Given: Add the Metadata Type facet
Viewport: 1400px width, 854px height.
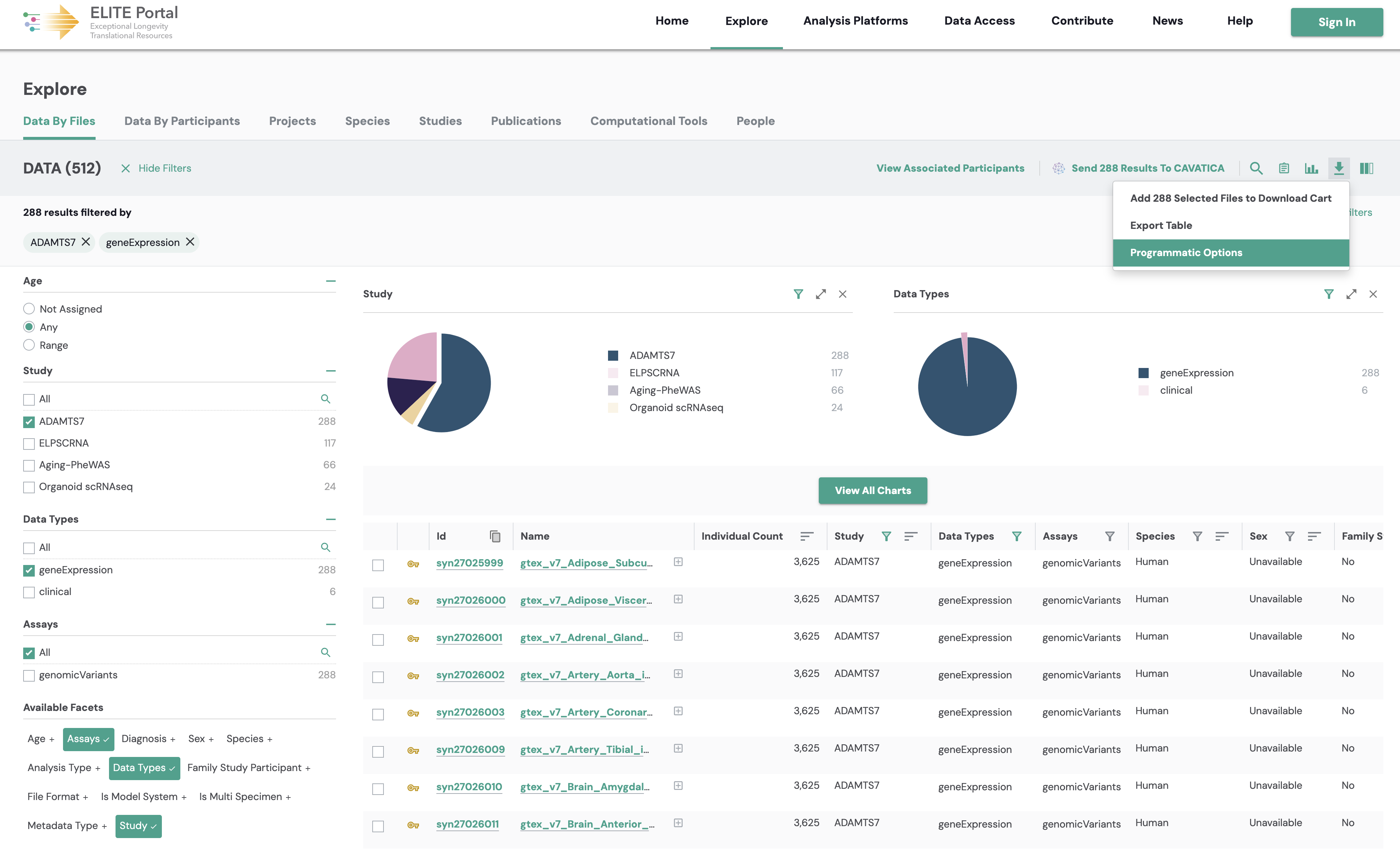Looking at the screenshot, I should pos(67,826).
